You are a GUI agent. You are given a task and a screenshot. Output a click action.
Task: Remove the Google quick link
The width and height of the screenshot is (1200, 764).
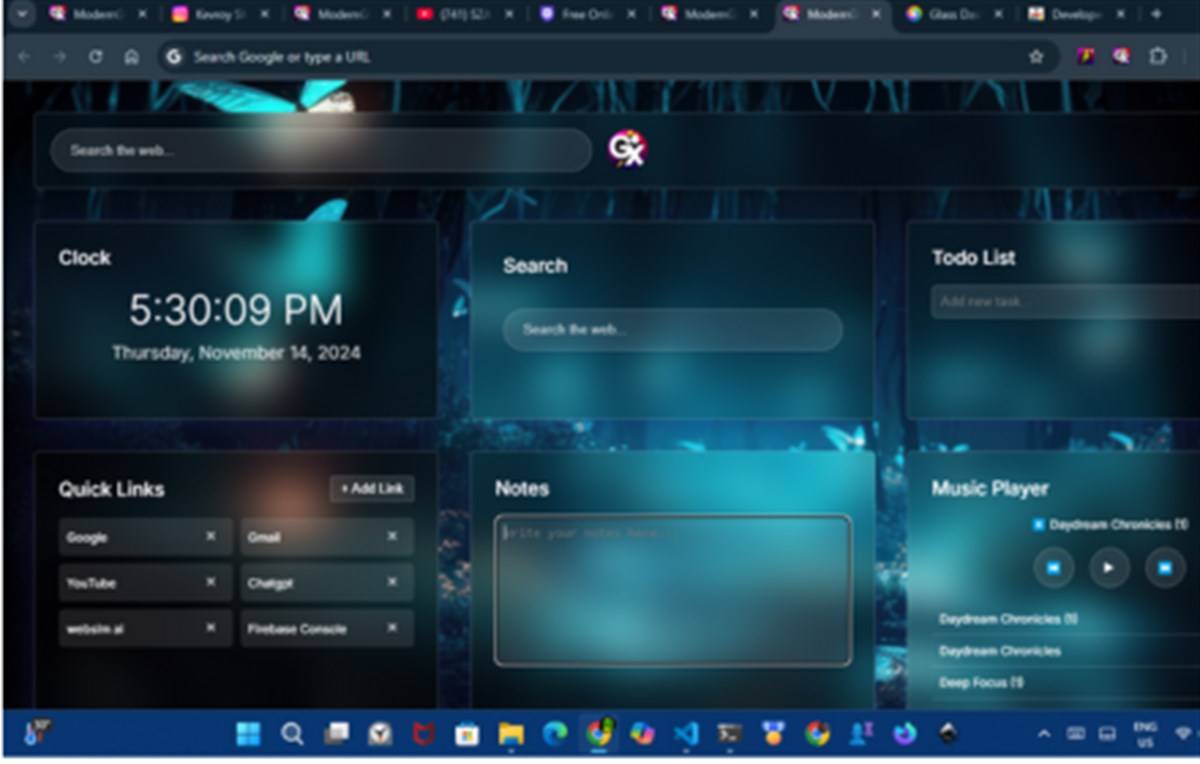211,536
